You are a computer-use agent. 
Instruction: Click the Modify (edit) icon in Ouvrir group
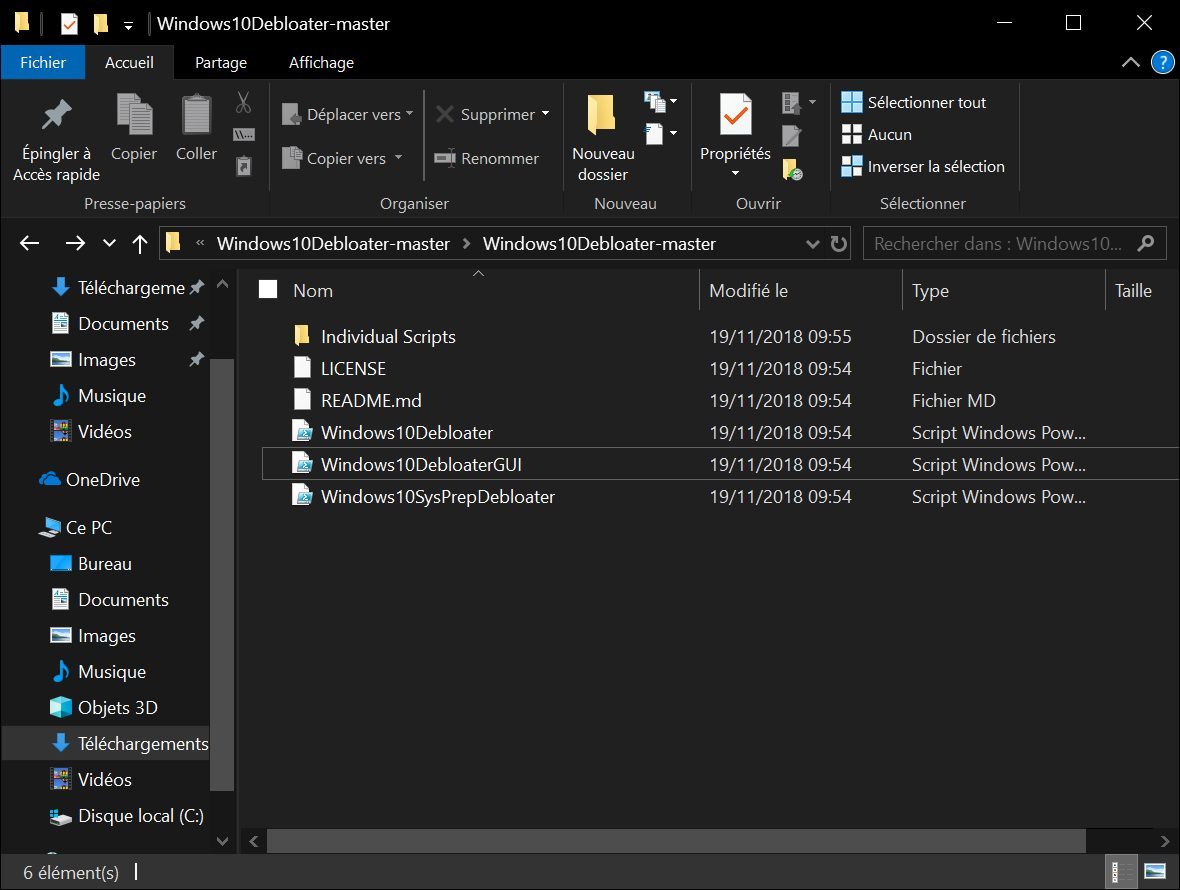[791, 135]
